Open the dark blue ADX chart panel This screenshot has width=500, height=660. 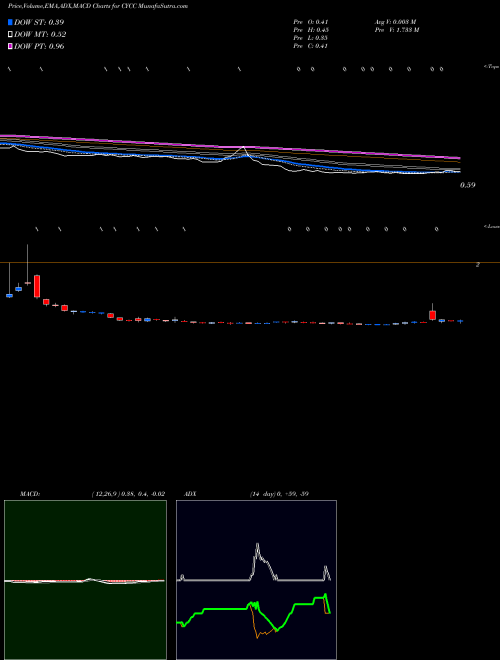[256, 580]
